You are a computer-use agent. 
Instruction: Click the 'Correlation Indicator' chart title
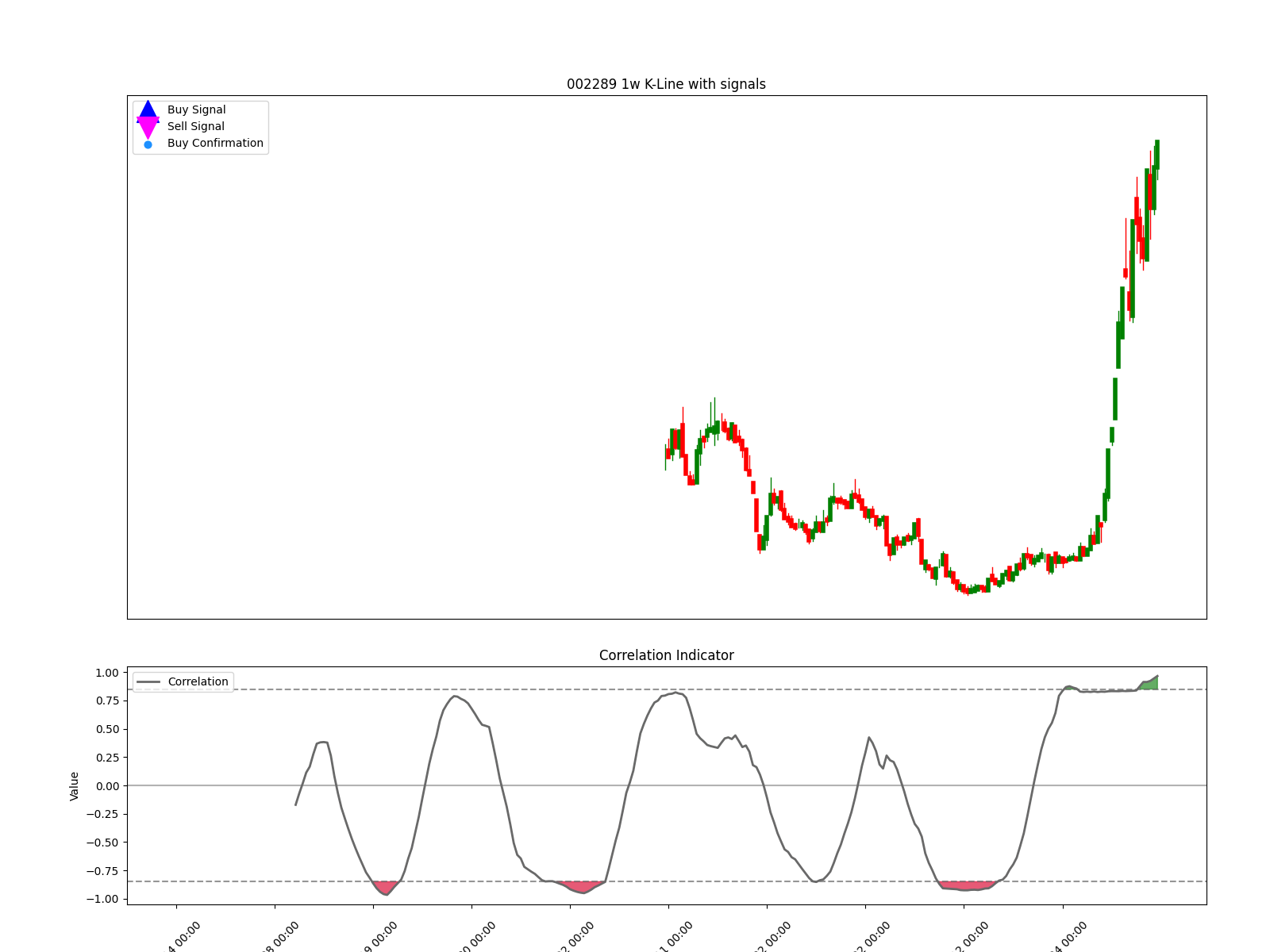coord(666,655)
